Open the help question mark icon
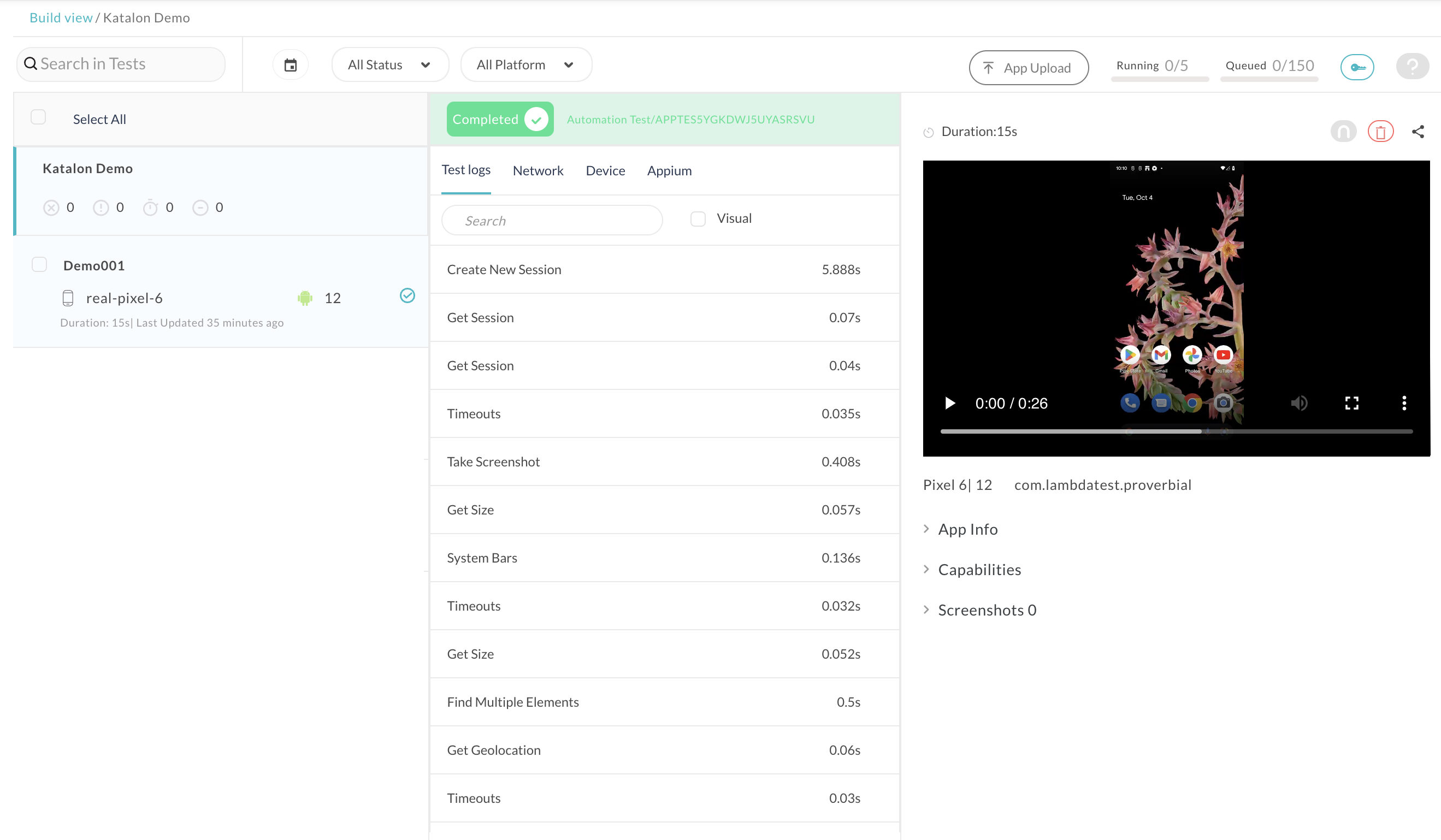The image size is (1441, 840). pyautogui.click(x=1412, y=67)
